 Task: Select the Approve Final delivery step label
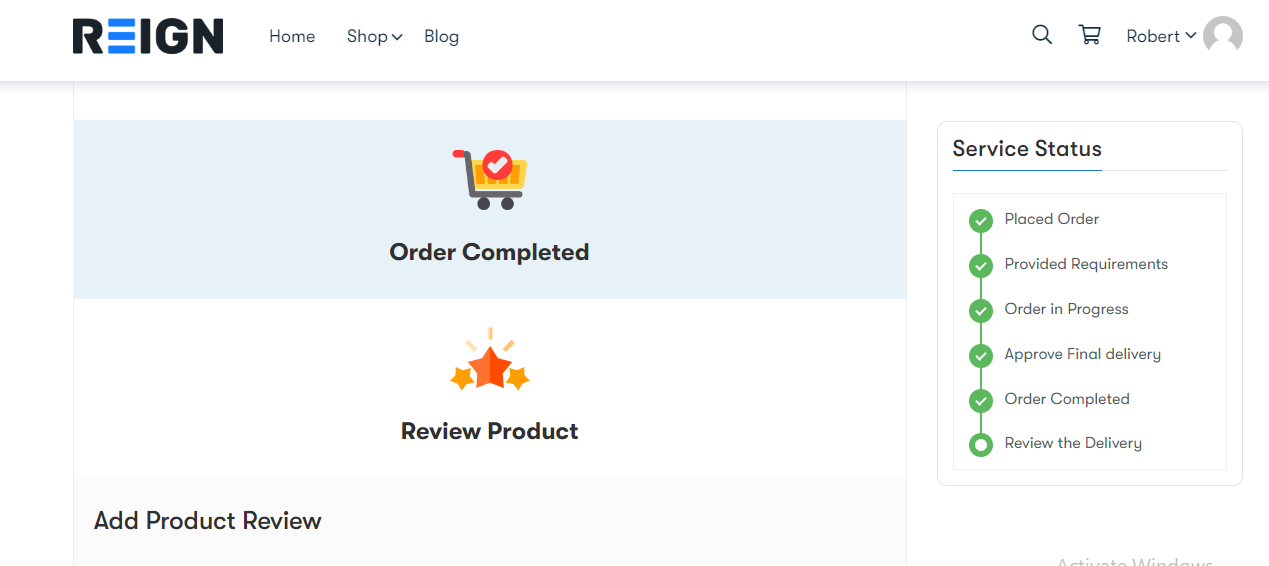[x=1083, y=354]
